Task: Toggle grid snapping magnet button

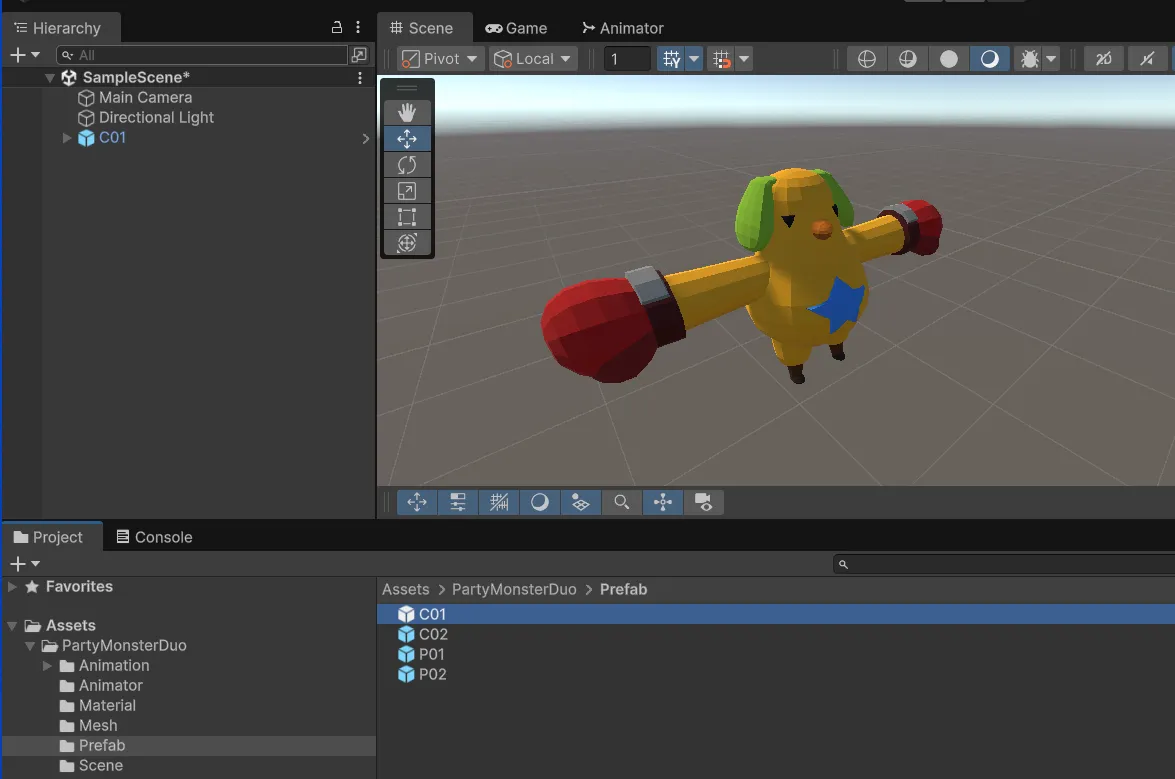Action: [x=721, y=59]
